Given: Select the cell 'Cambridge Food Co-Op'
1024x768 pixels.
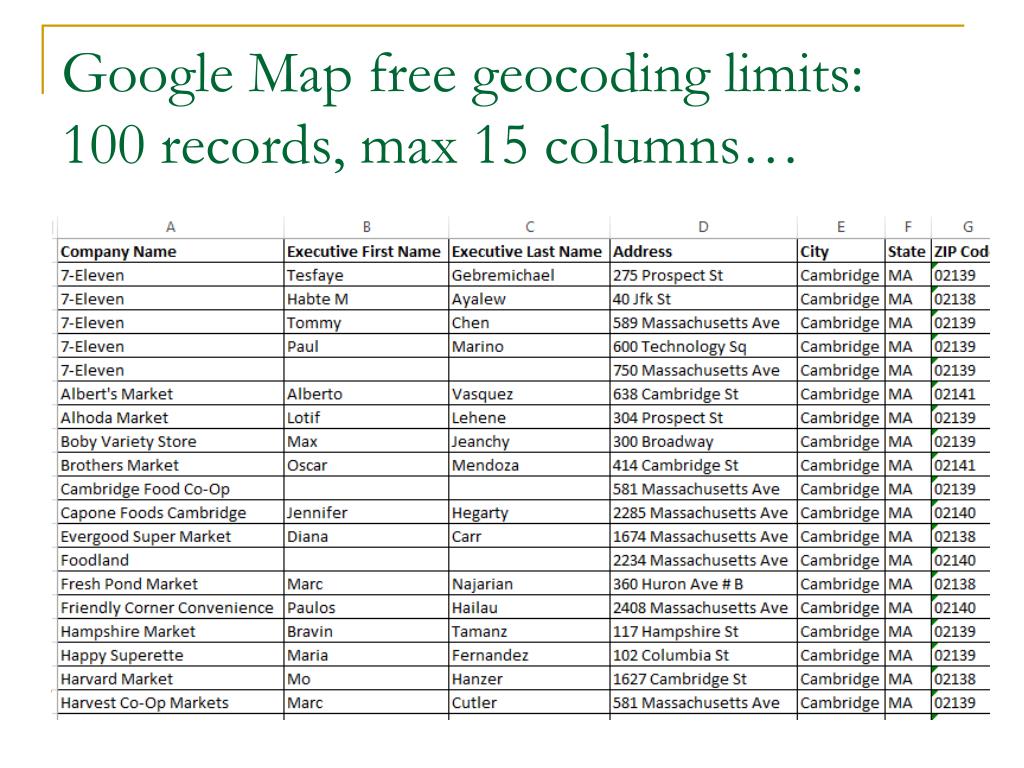Looking at the screenshot, I should [x=170, y=489].
